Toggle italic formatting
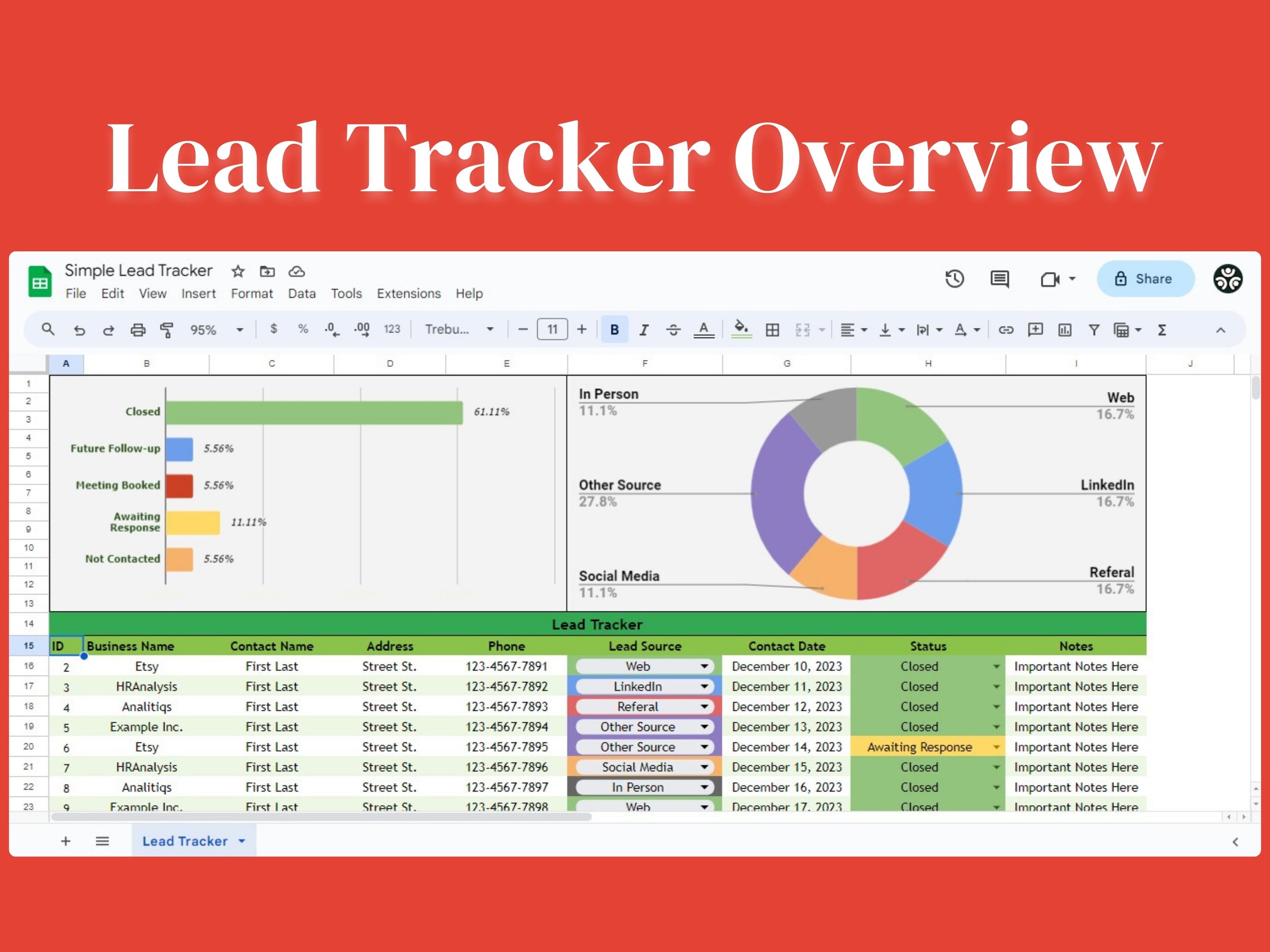The width and height of the screenshot is (1270, 952). [643, 330]
